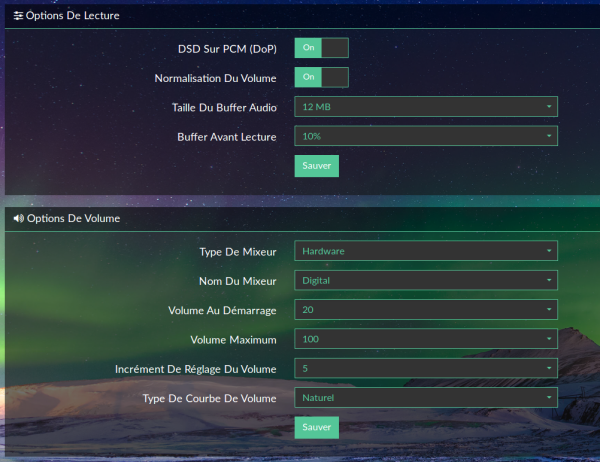Toggle the DSD Sur PCM (DoP) switch
The image size is (600, 462).
321,48
